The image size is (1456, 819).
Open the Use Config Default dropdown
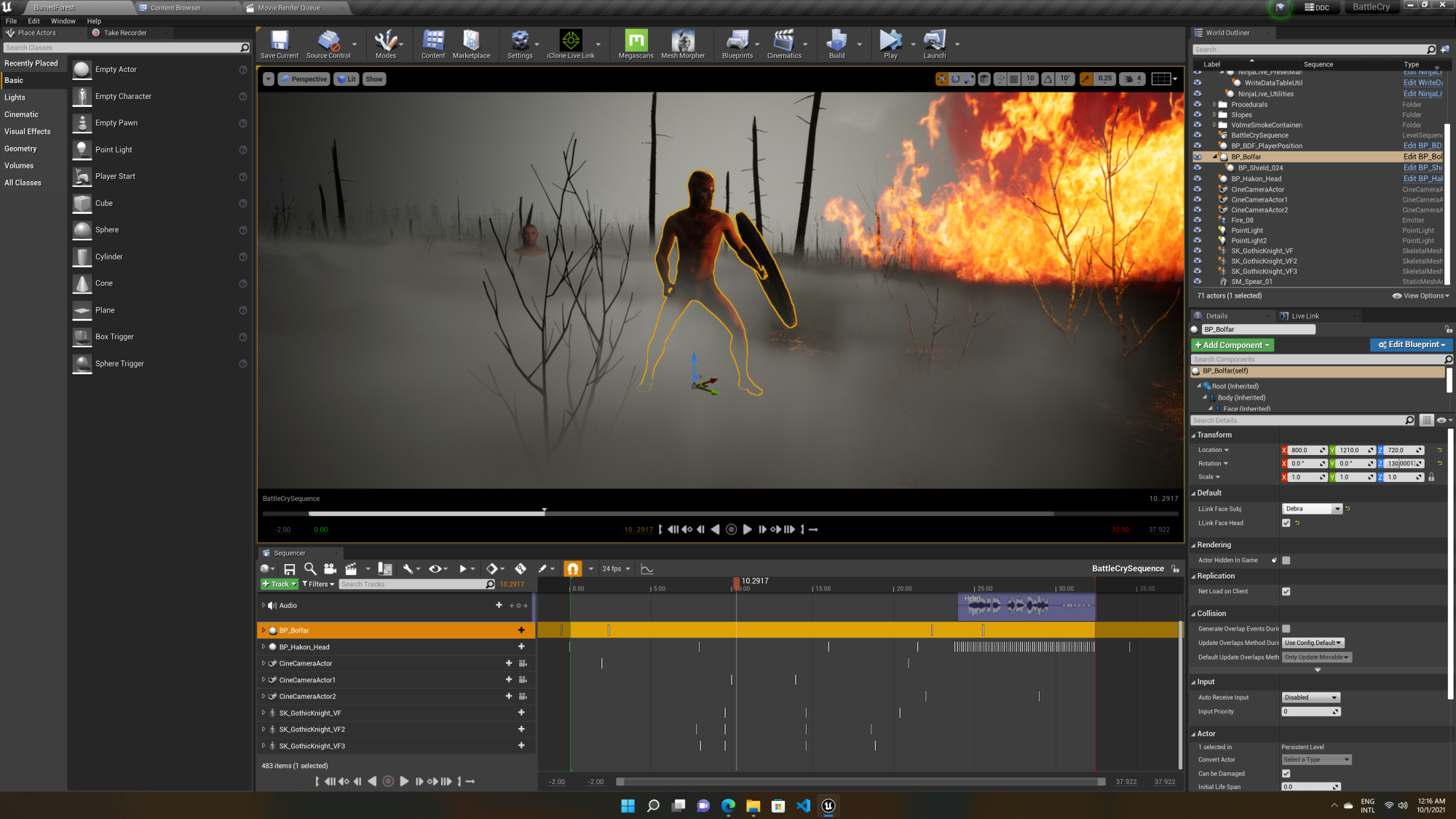click(x=1313, y=643)
